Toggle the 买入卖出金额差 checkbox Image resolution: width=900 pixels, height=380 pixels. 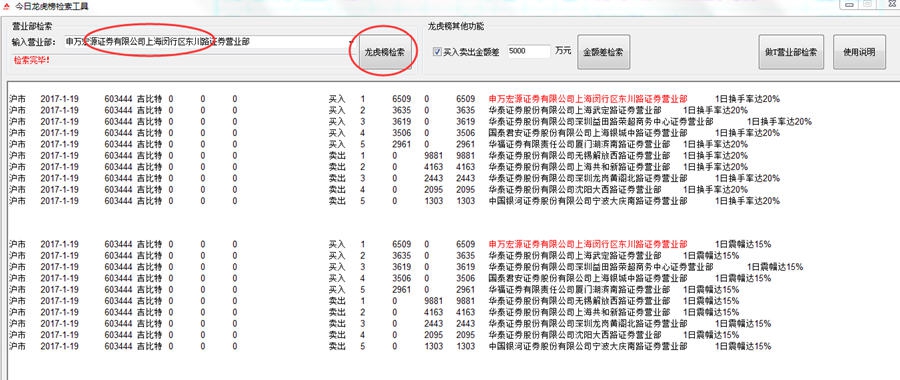(x=437, y=52)
